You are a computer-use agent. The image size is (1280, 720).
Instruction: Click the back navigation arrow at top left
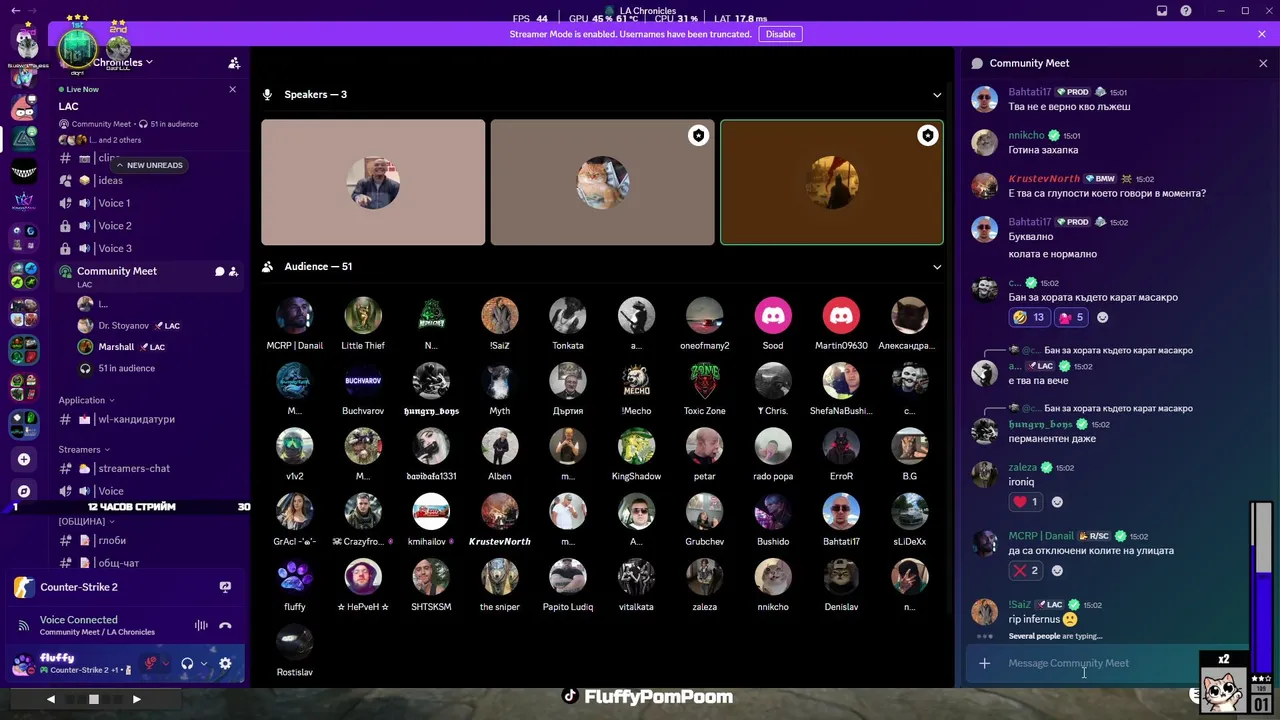click(x=15, y=10)
